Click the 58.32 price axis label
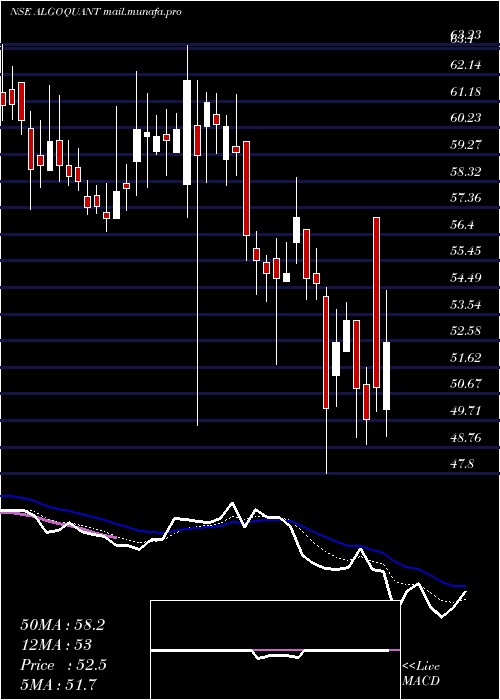Screen dimensions: 500x700 (x=466, y=171)
